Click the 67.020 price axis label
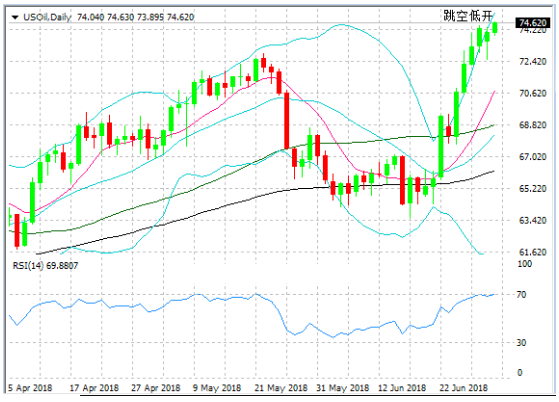 tap(533, 157)
